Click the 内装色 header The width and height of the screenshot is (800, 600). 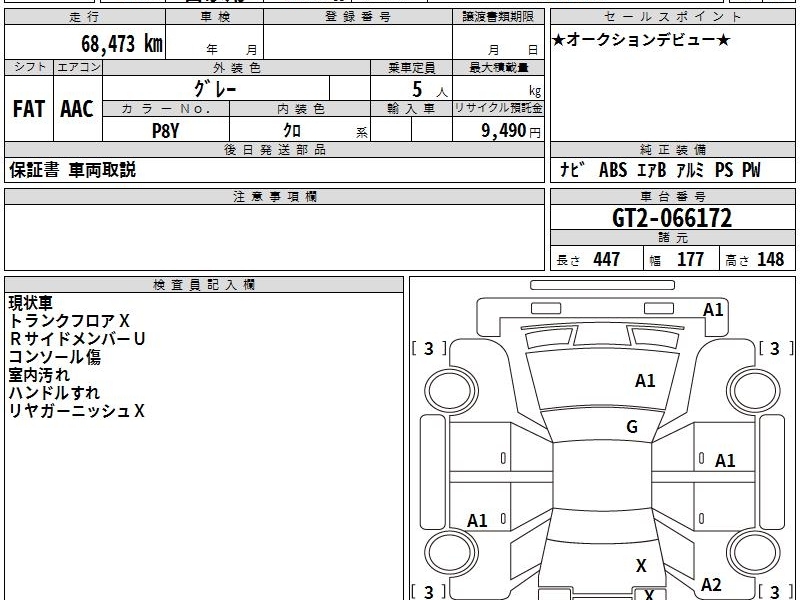point(300,109)
